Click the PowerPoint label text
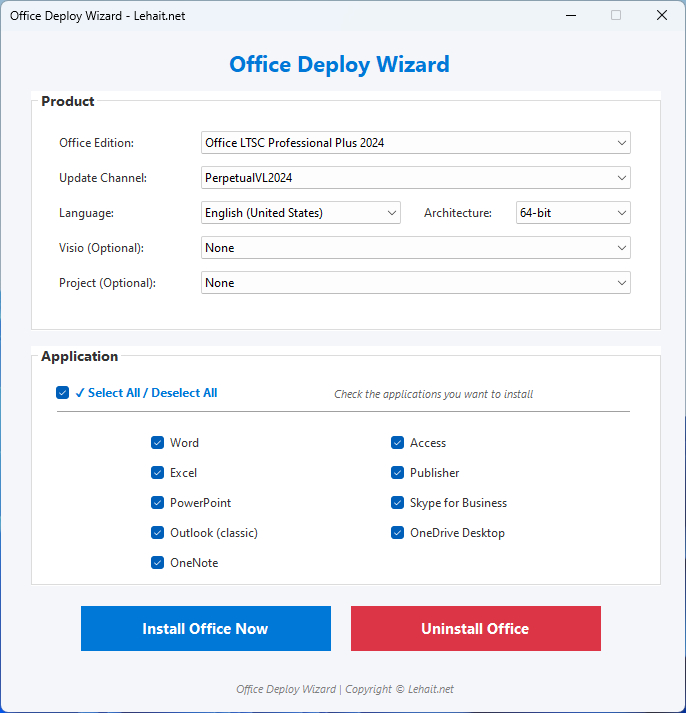The width and height of the screenshot is (686, 713). [x=200, y=503]
